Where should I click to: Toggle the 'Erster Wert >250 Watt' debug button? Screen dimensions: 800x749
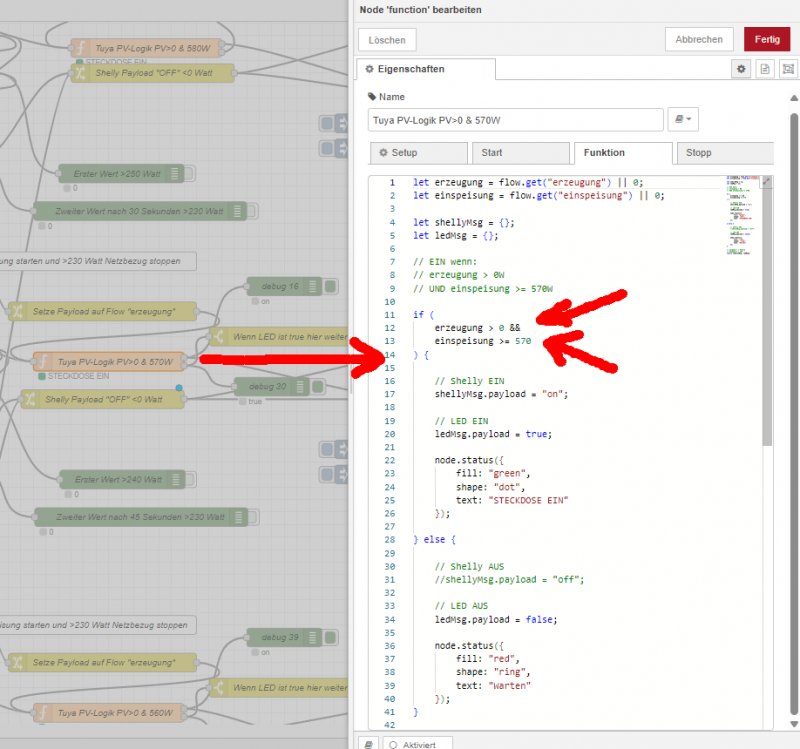[189, 173]
